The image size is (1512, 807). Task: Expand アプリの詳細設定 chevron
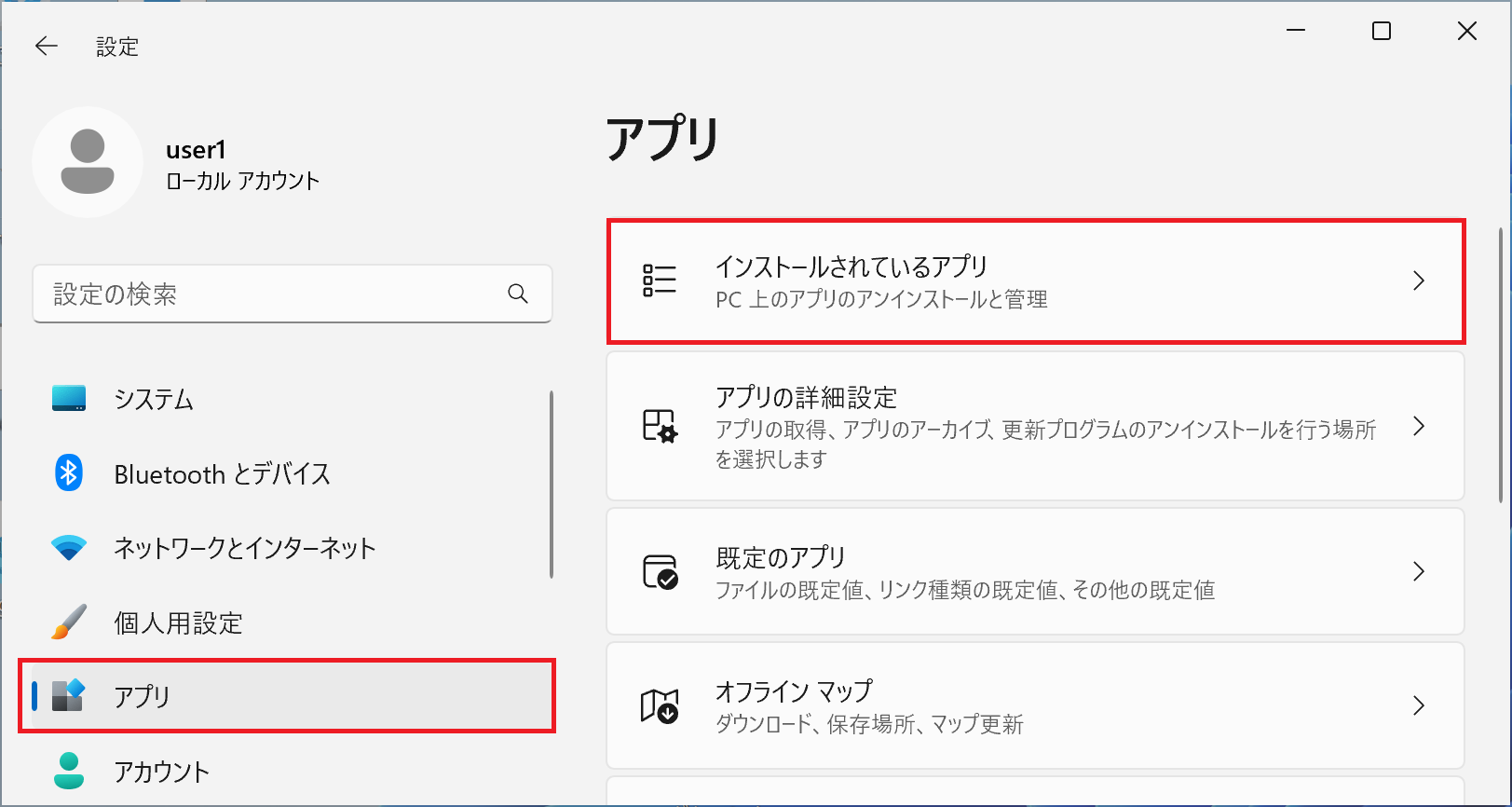(x=1419, y=426)
